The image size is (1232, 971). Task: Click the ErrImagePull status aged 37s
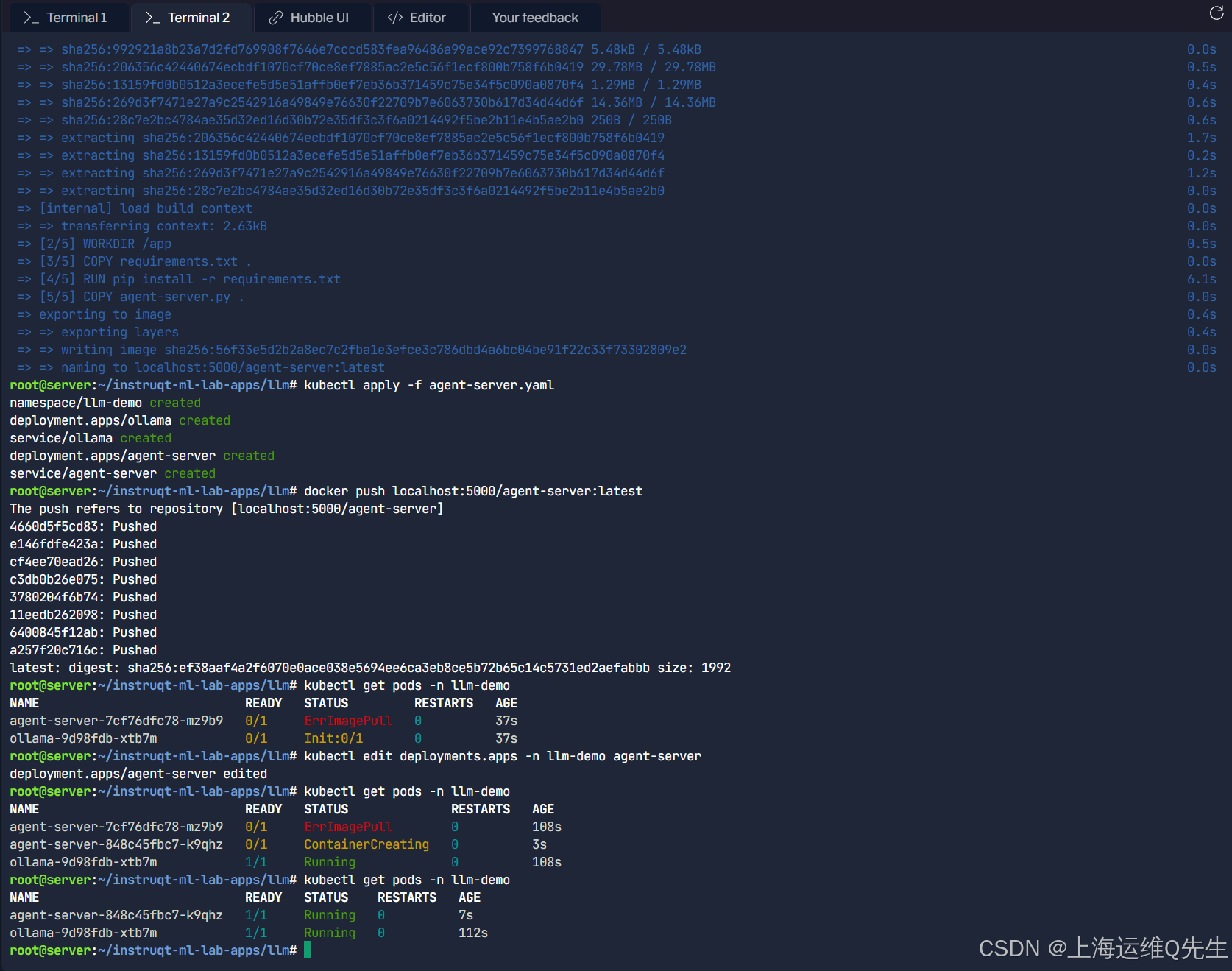[348, 721]
